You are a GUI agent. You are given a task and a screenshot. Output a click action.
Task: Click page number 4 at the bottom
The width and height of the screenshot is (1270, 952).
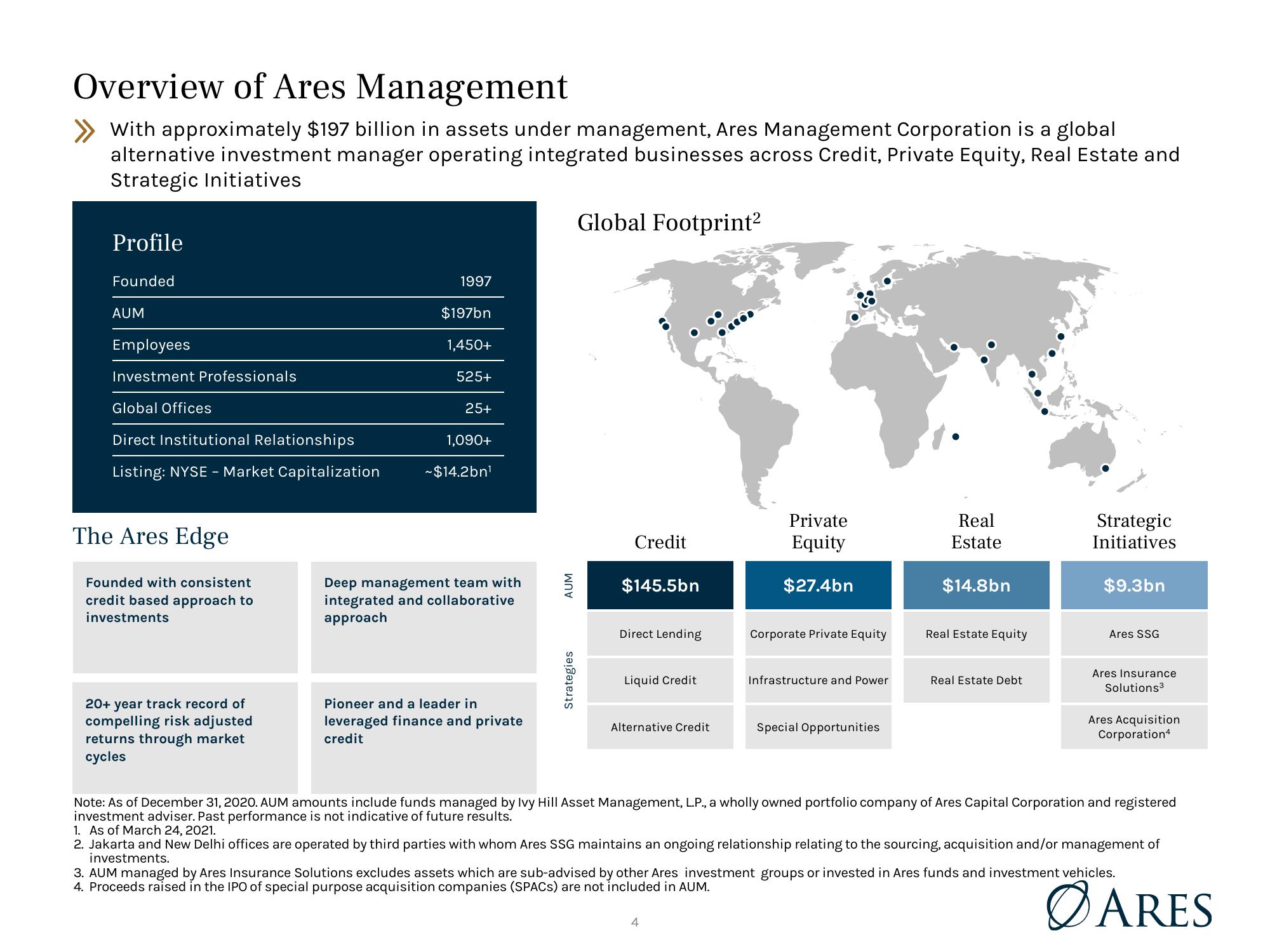[634, 922]
